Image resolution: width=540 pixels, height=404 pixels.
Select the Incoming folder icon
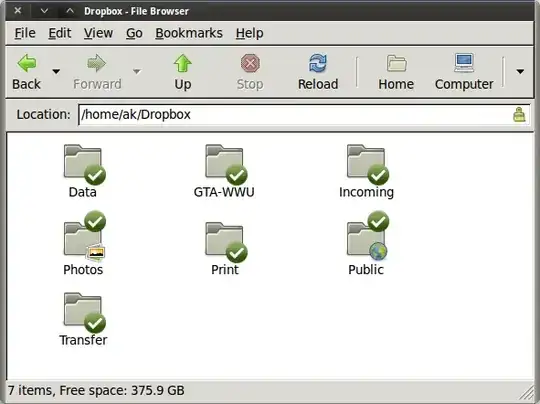pos(368,164)
